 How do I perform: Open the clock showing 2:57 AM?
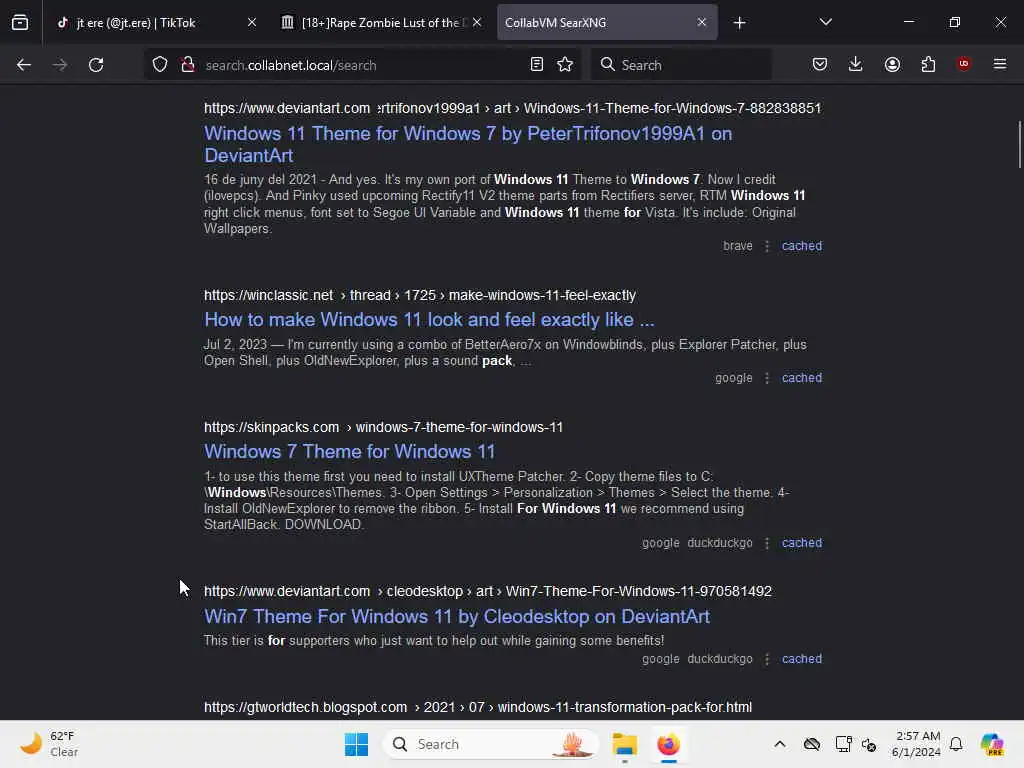917,744
